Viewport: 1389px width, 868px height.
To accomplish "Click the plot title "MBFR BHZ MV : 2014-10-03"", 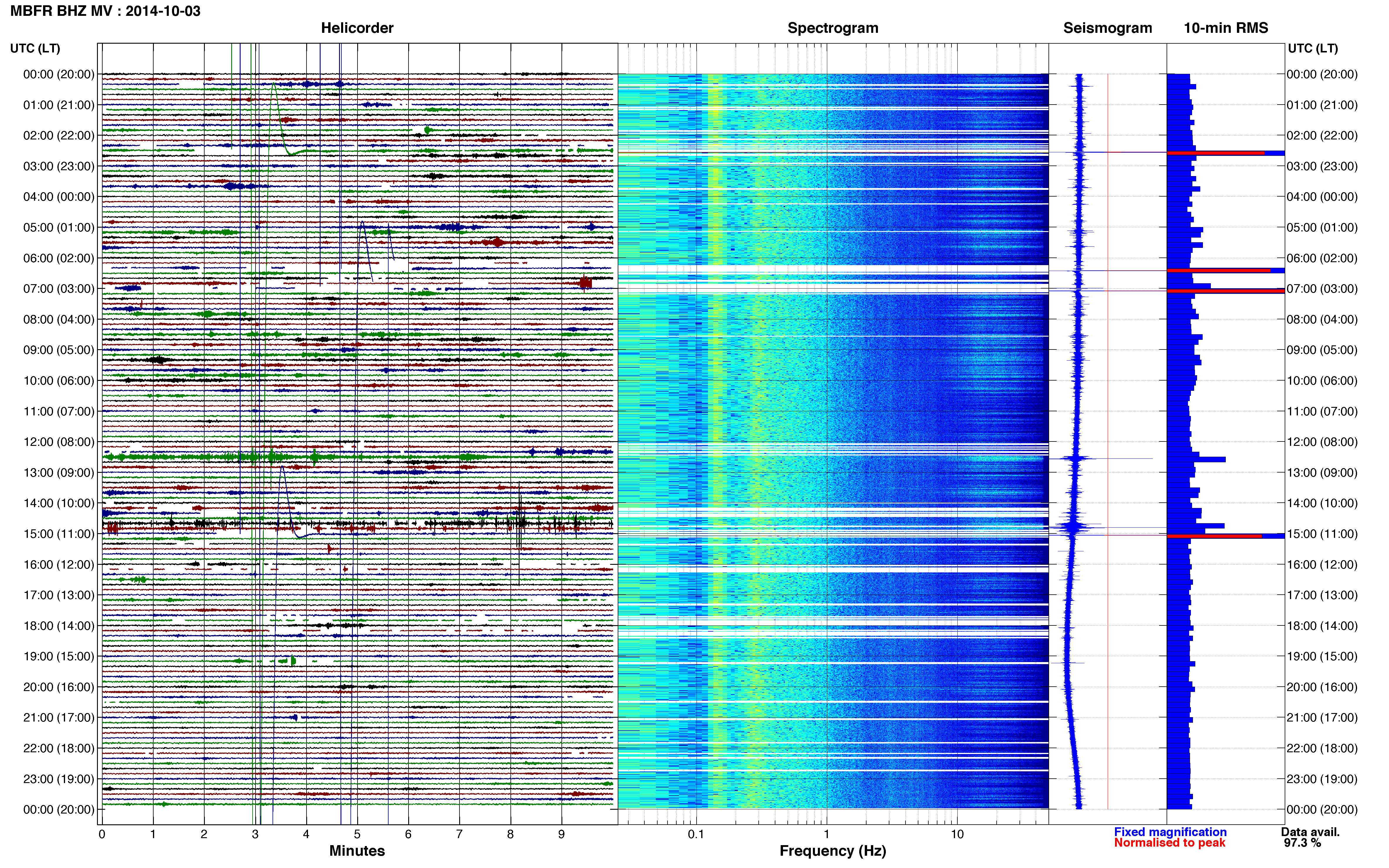I will [x=106, y=11].
